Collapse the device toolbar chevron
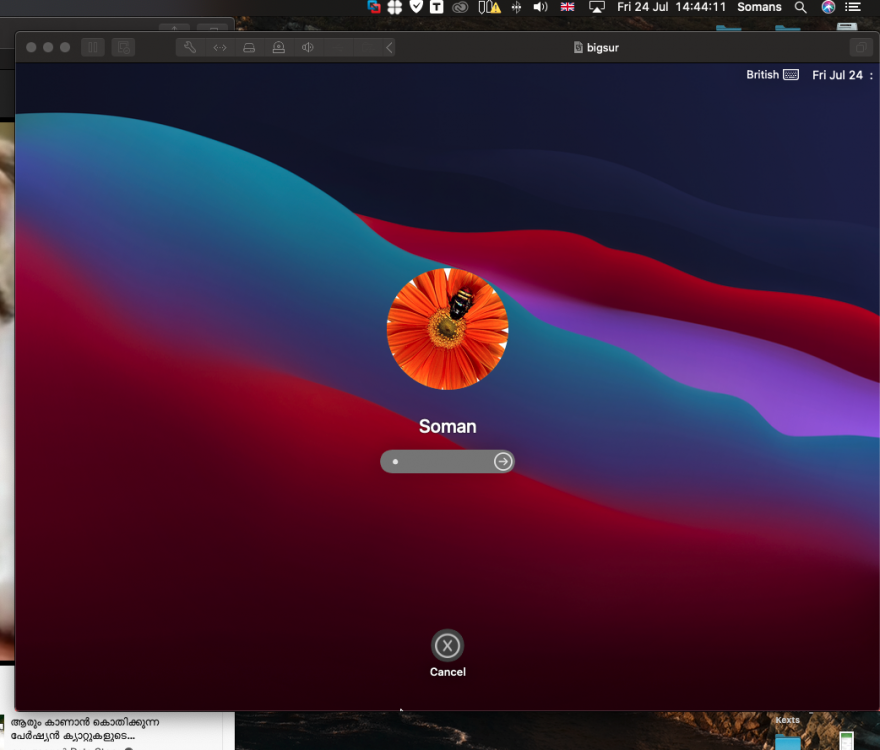Screen dimensions: 880x750 pyautogui.click(x=389, y=47)
